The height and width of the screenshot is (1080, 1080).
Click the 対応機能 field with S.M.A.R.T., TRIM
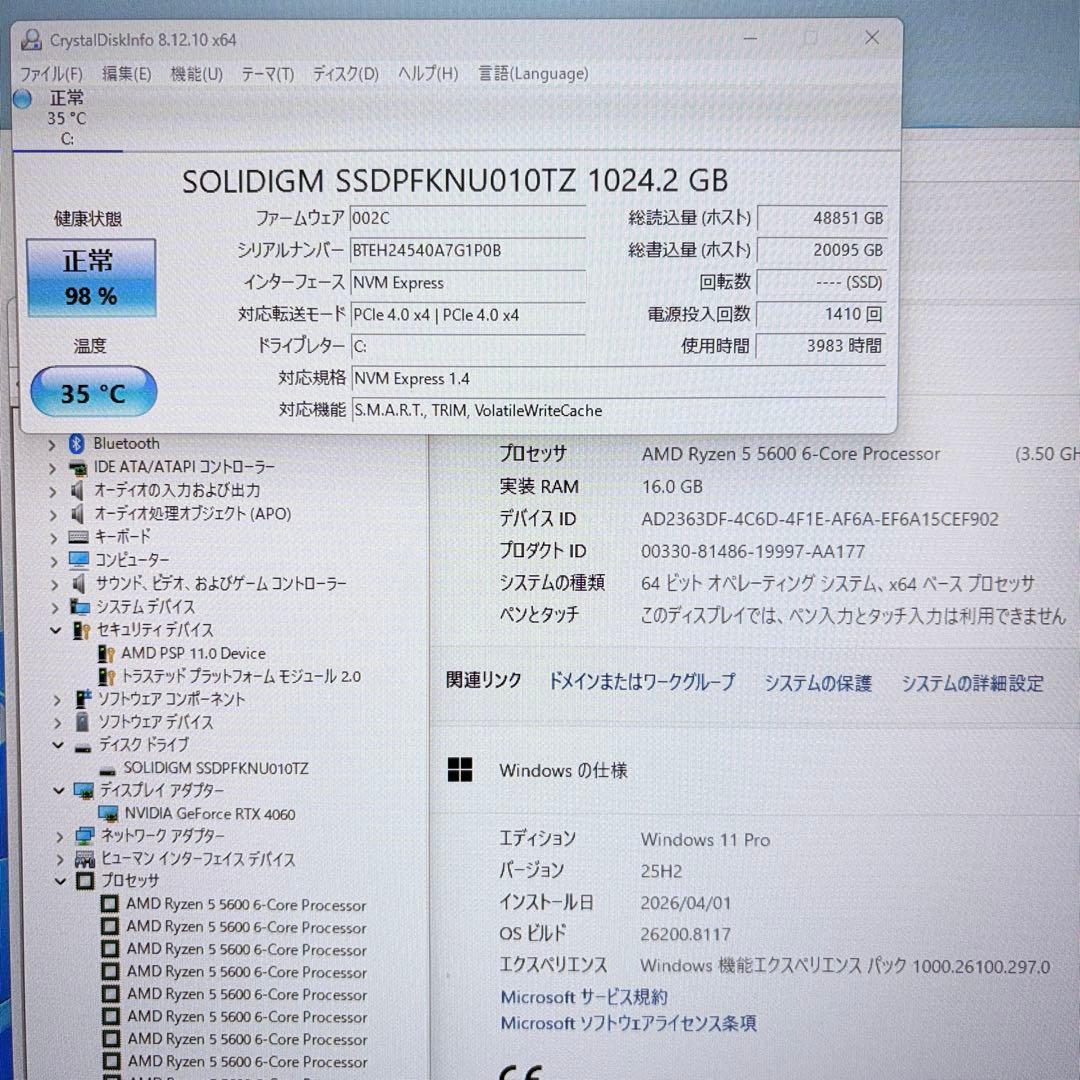(x=619, y=411)
